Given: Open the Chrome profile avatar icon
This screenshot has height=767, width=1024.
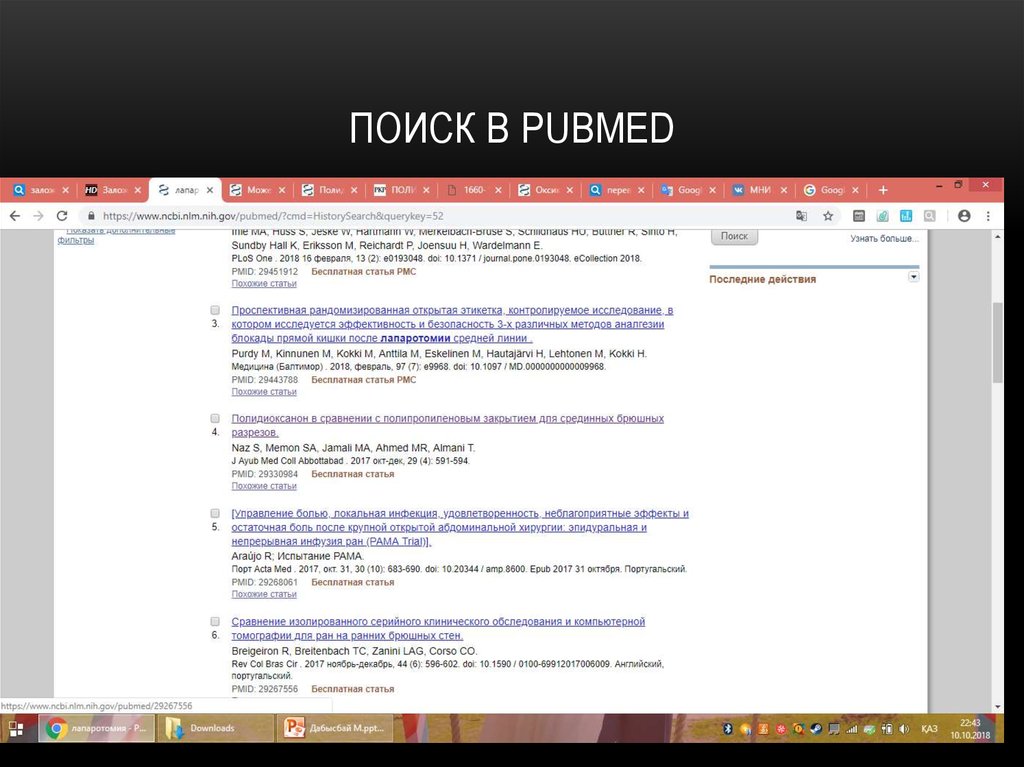Looking at the screenshot, I should (x=965, y=215).
